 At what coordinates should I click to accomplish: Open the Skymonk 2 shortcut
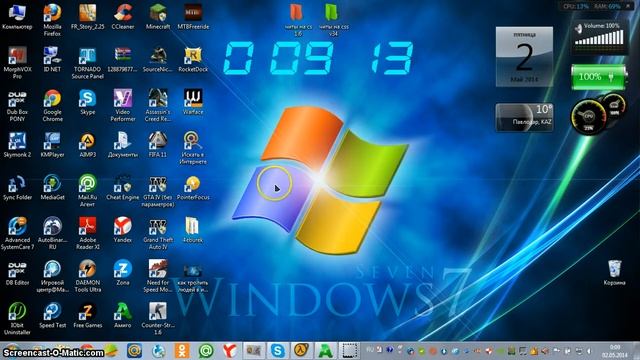(17, 143)
